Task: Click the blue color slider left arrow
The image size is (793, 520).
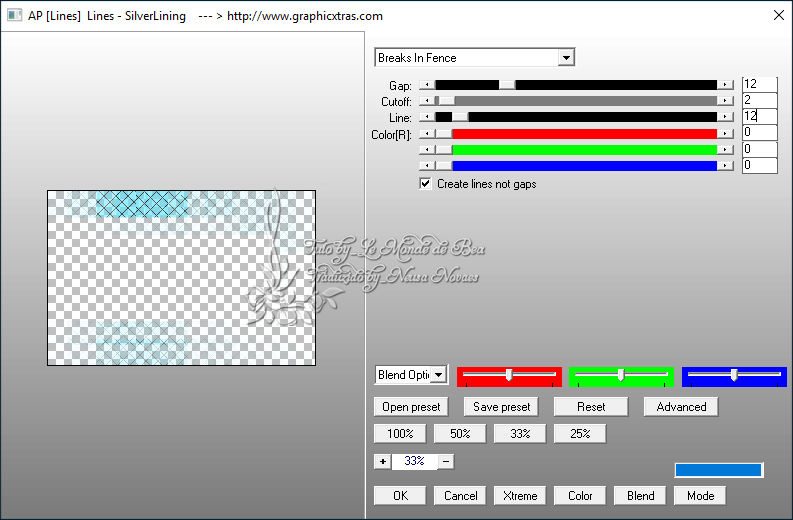Action: (x=427, y=166)
